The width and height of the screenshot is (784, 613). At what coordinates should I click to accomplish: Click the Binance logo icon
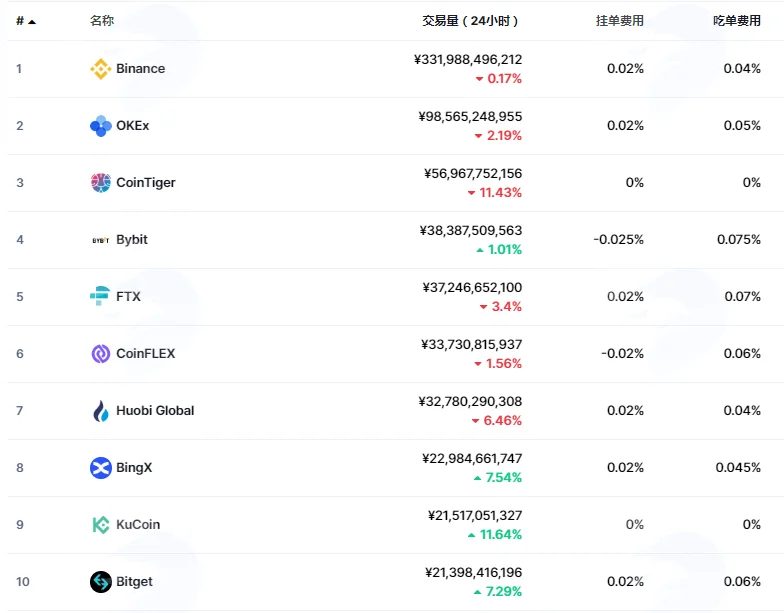(100, 69)
